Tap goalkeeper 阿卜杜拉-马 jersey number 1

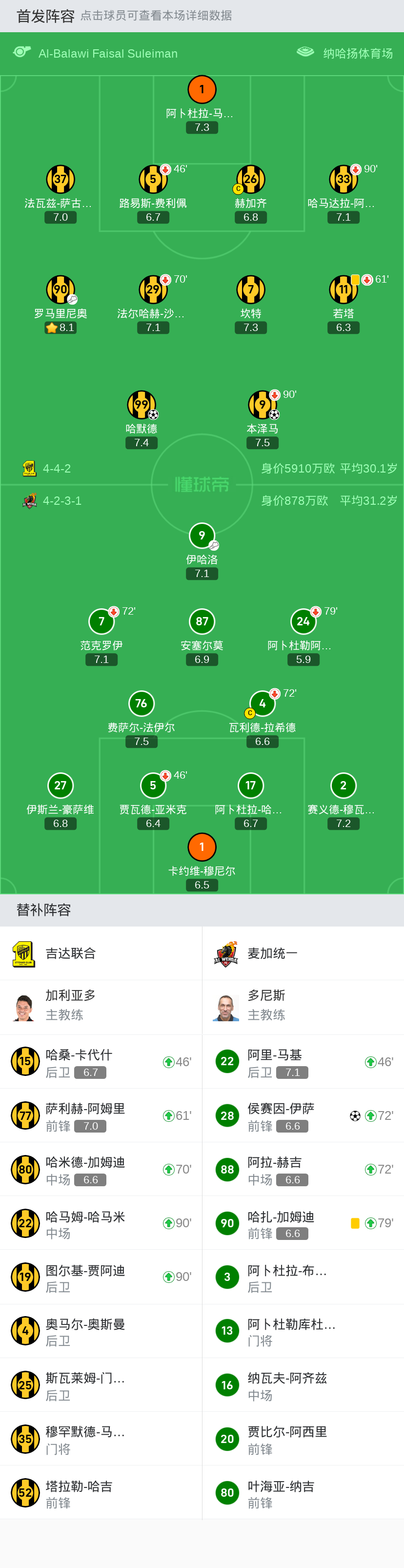click(x=202, y=89)
